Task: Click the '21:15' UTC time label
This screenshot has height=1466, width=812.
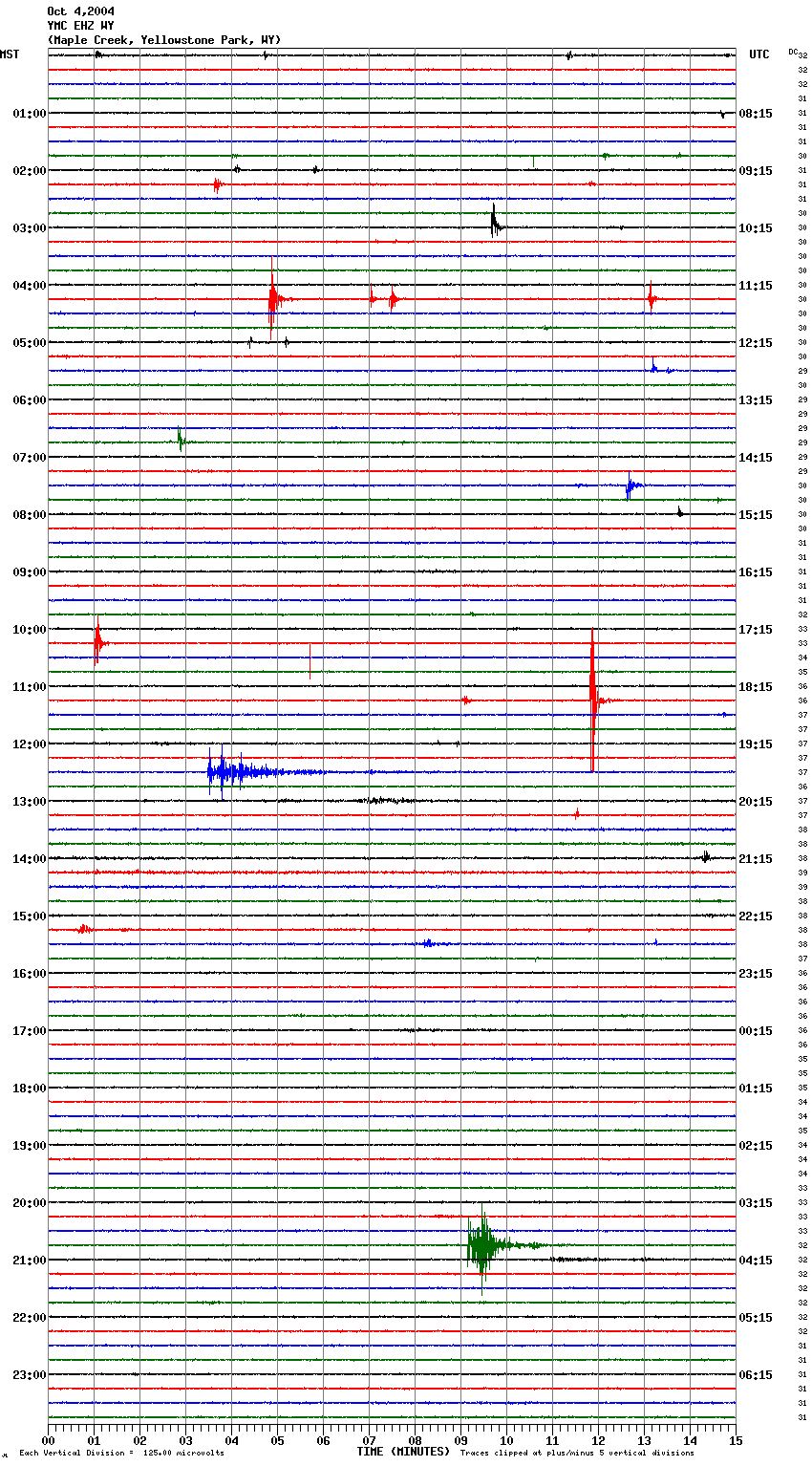Action: (756, 859)
